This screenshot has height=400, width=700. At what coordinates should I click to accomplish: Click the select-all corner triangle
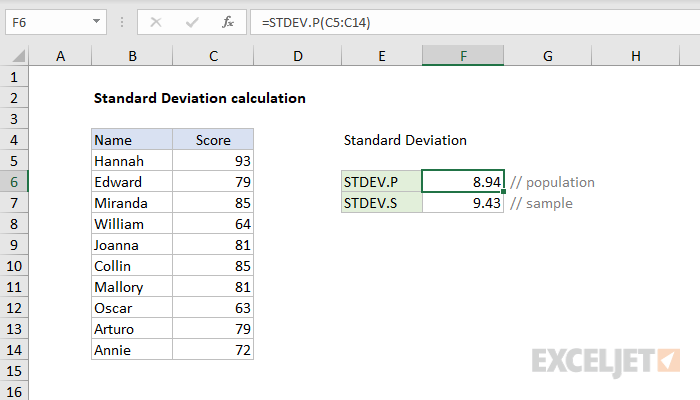pos(15,57)
